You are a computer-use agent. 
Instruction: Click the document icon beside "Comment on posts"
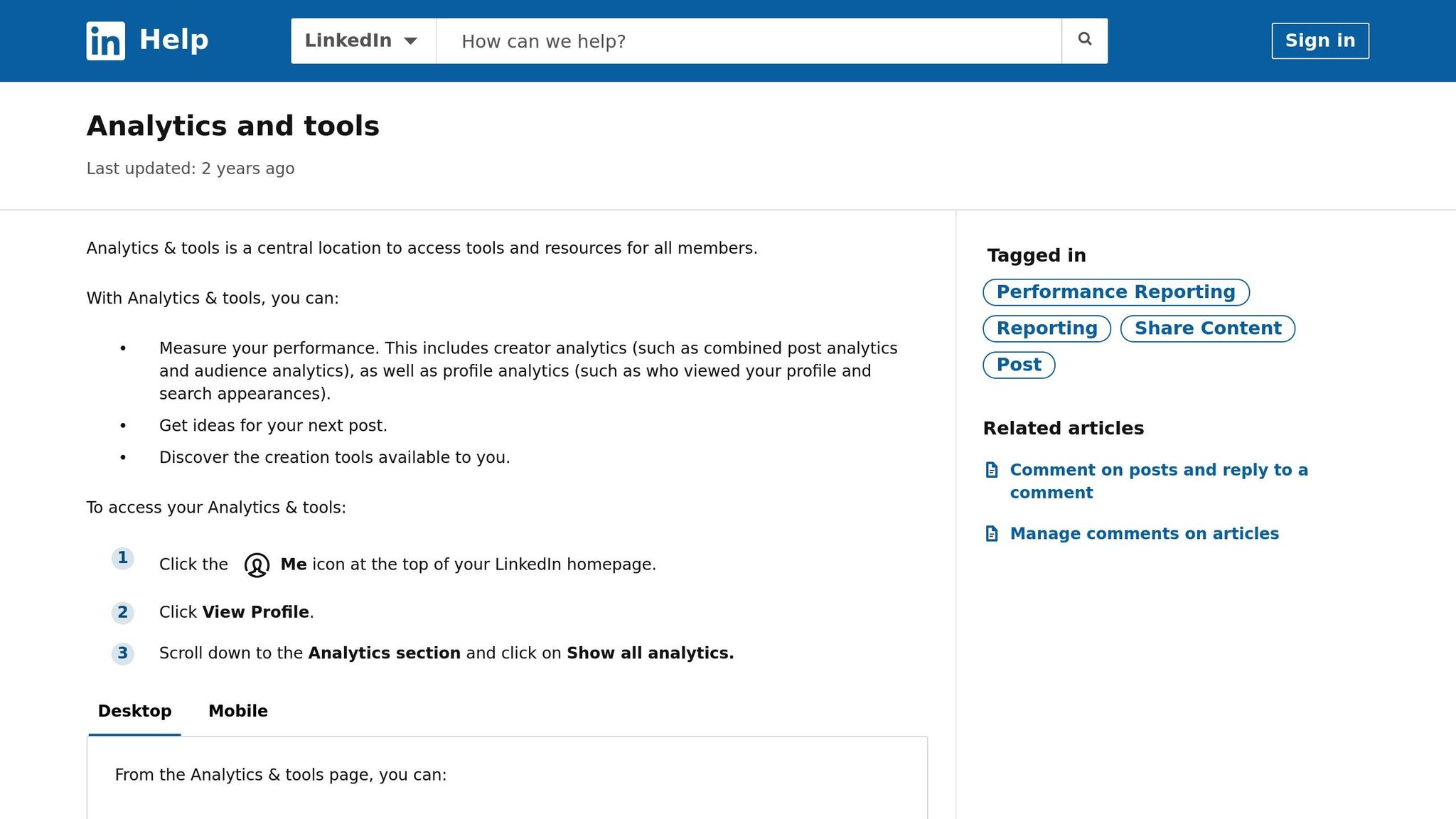click(x=993, y=469)
